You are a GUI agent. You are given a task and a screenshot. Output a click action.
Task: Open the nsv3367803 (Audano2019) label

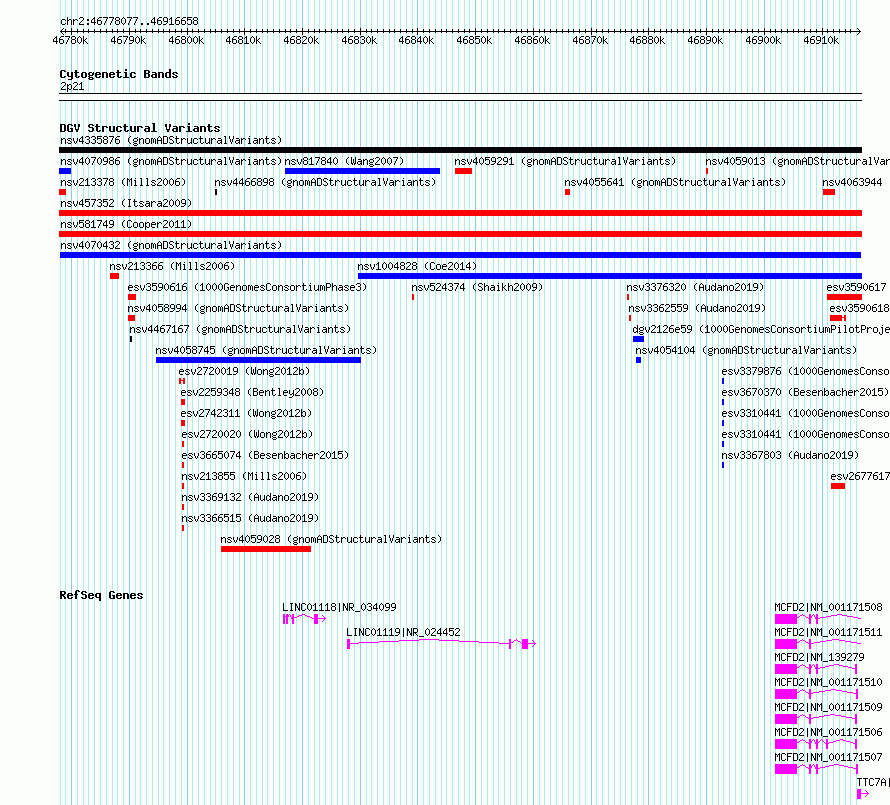click(790, 455)
